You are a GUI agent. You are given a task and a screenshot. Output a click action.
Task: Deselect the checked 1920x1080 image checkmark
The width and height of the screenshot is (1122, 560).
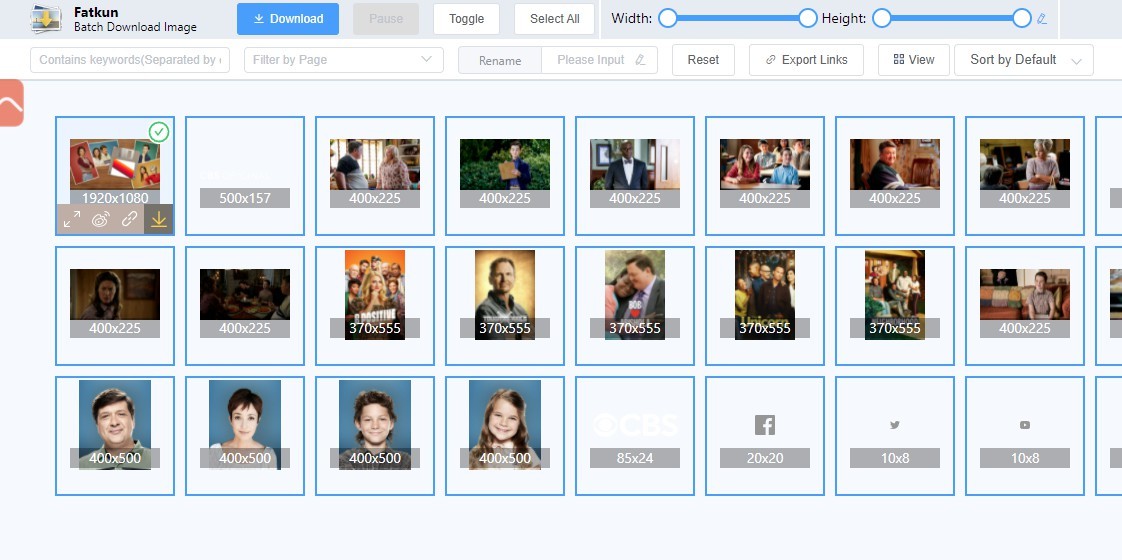click(x=159, y=132)
